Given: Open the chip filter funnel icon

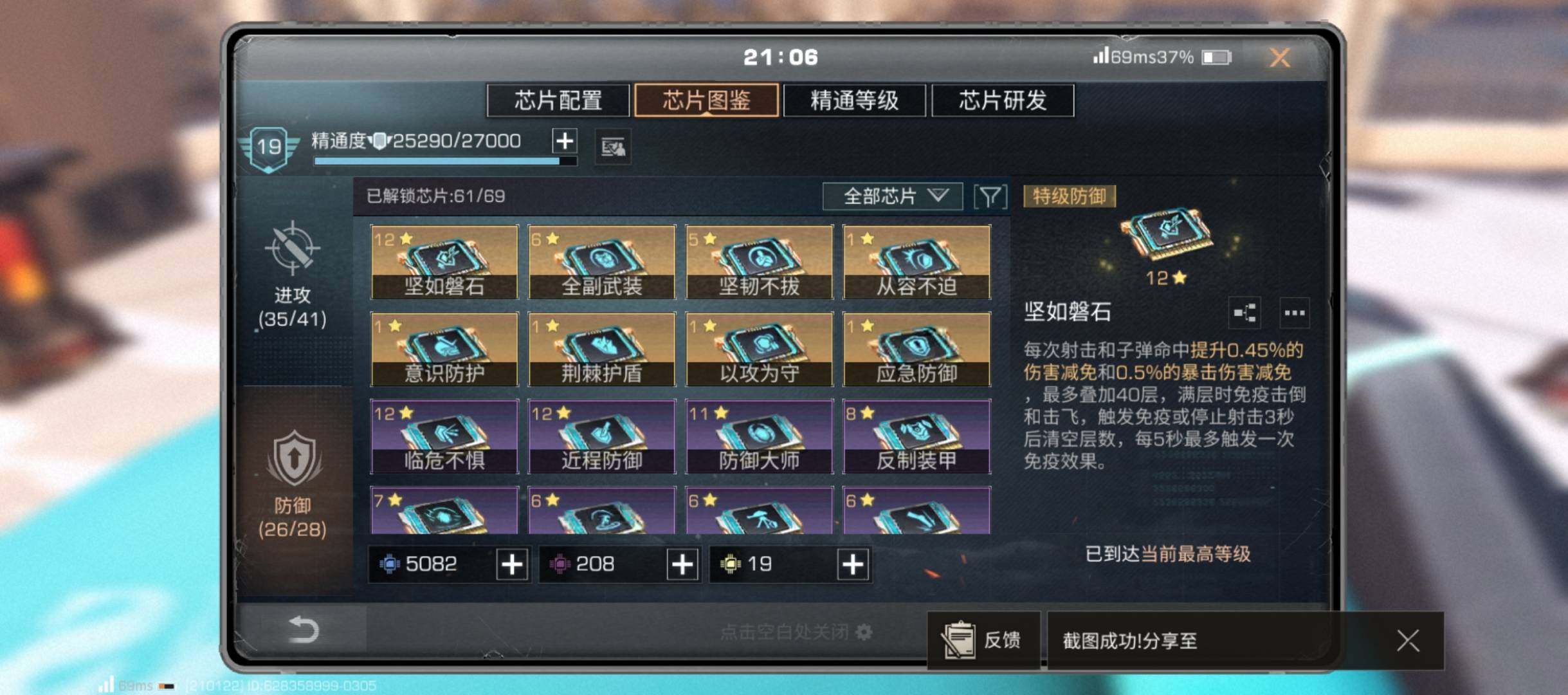Looking at the screenshot, I should click(x=990, y=196).
